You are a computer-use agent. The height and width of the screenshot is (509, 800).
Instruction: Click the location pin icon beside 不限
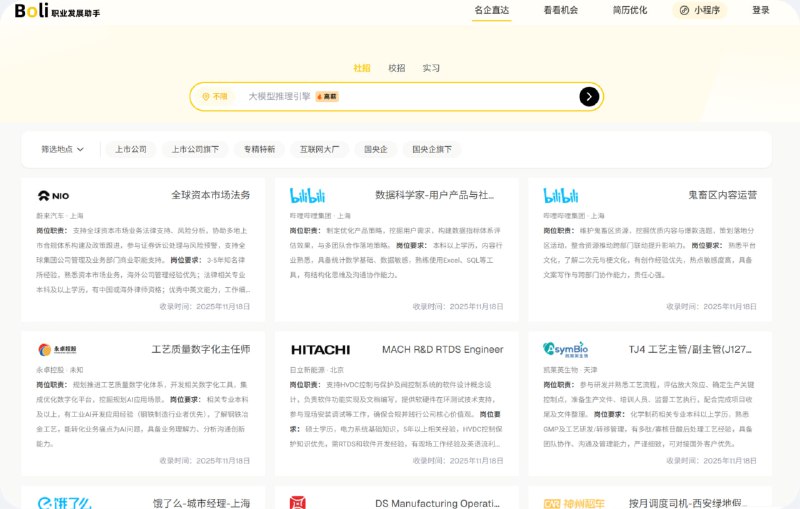pos(206,96)
